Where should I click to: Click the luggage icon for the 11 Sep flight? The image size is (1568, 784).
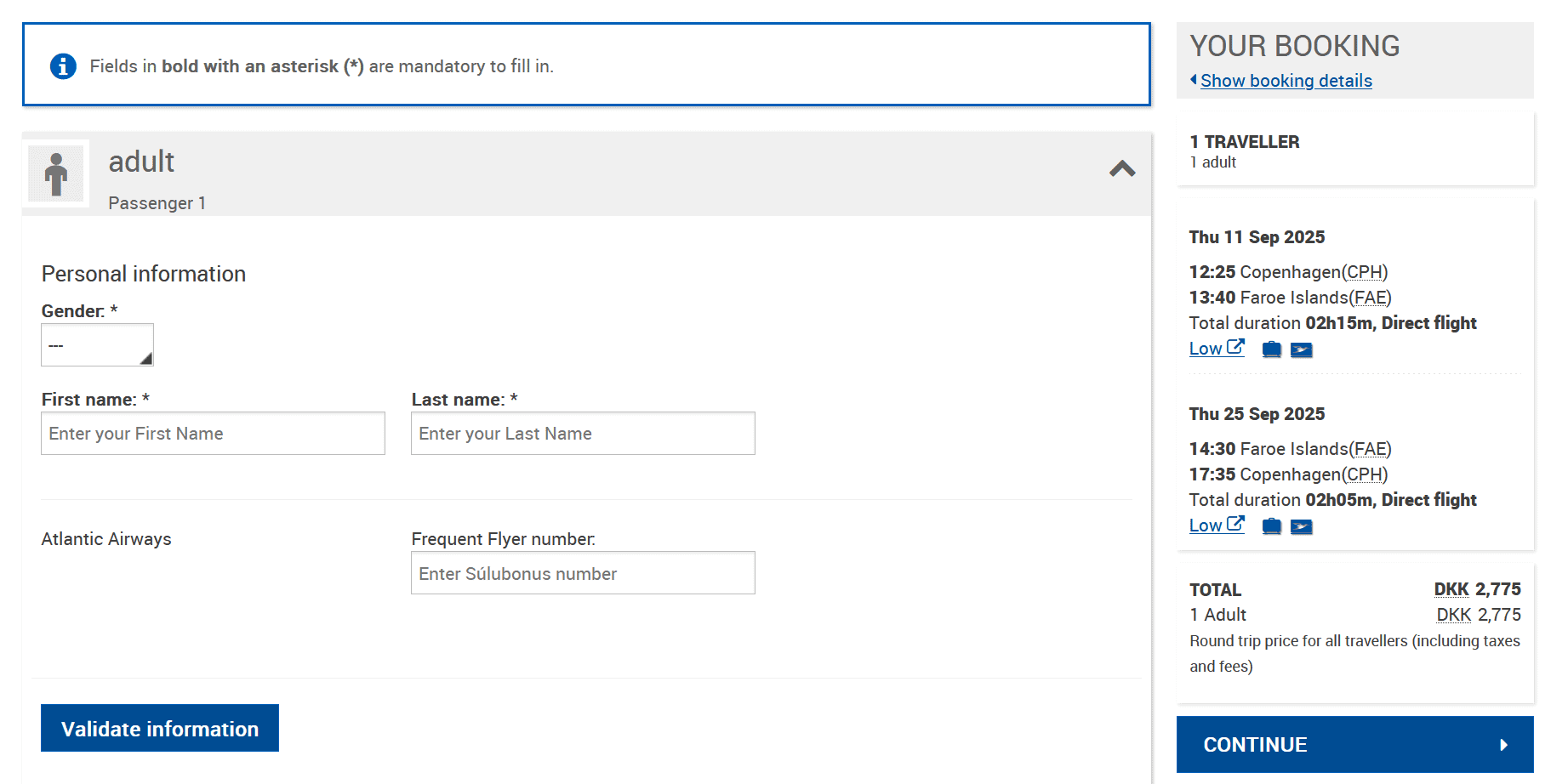[x=1271, y=349]
